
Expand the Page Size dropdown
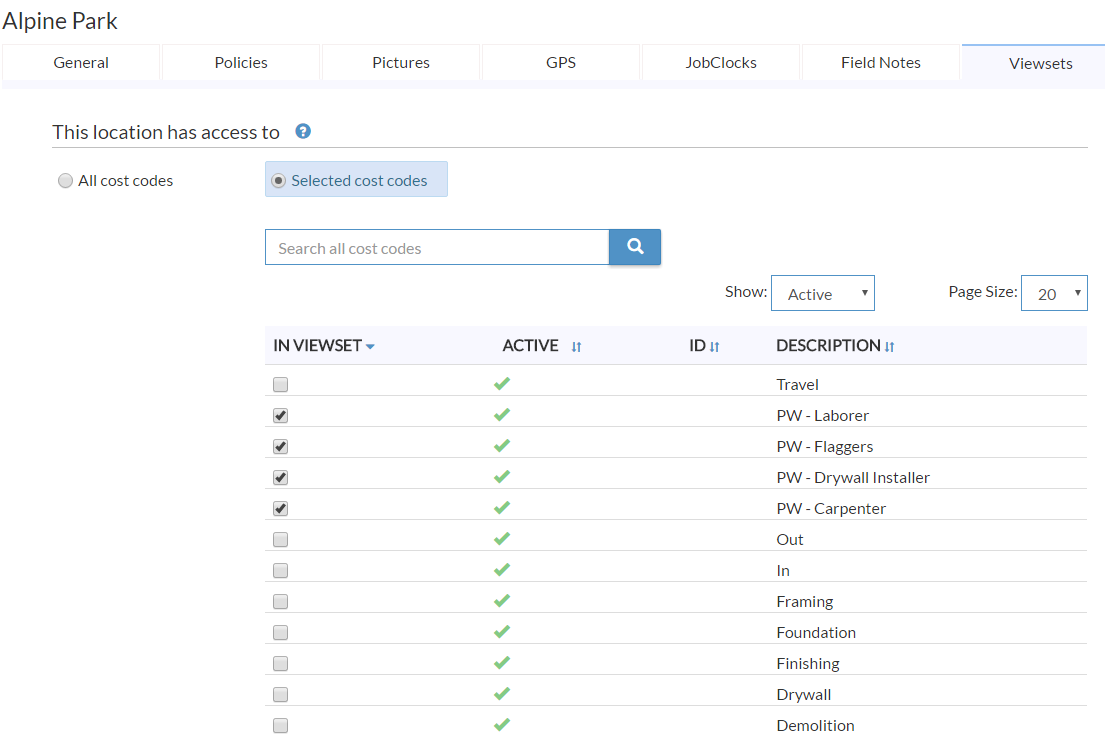[1053, 294]
